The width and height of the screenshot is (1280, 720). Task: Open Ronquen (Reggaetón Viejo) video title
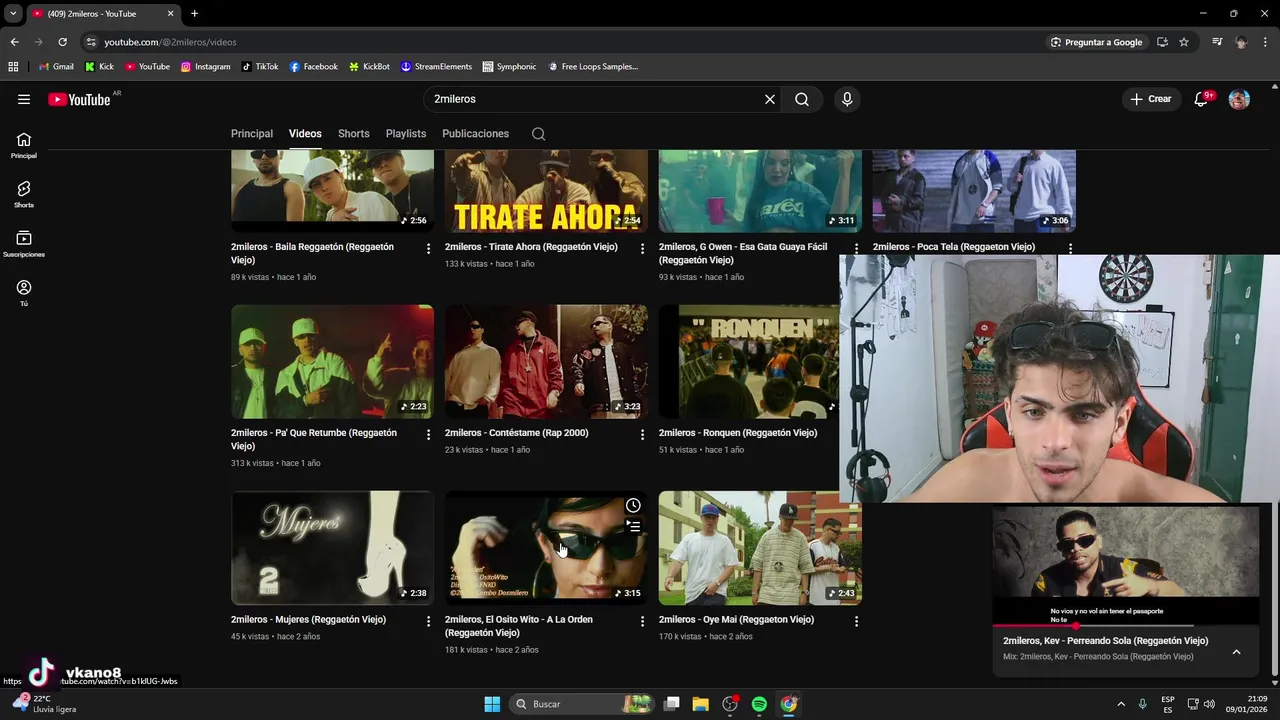click(738, 433)
